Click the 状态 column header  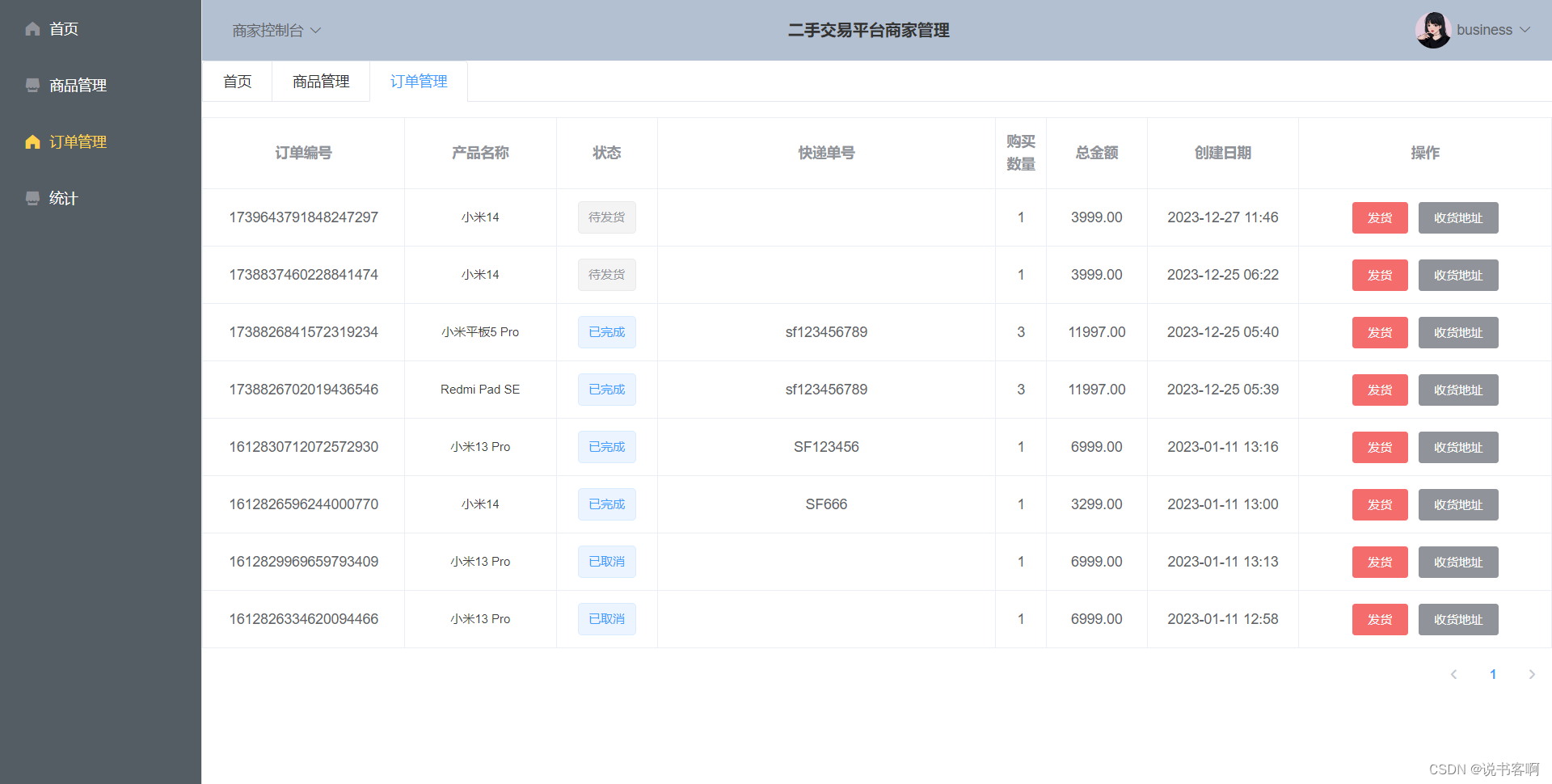coord(606,153)
